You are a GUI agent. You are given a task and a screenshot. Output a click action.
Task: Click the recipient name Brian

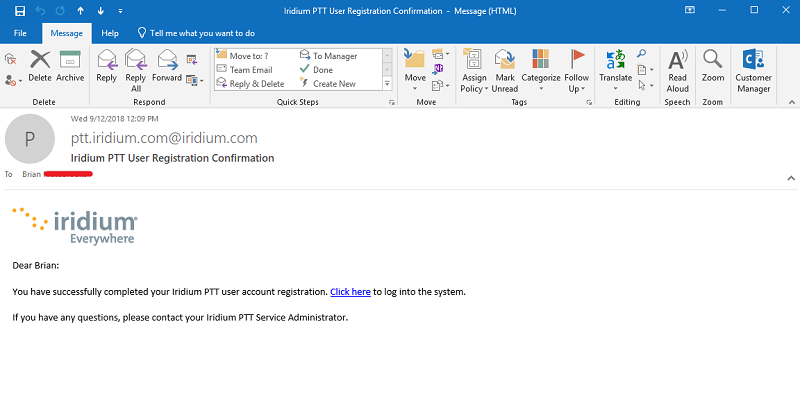pyautogui.click(x=31, y=174)
